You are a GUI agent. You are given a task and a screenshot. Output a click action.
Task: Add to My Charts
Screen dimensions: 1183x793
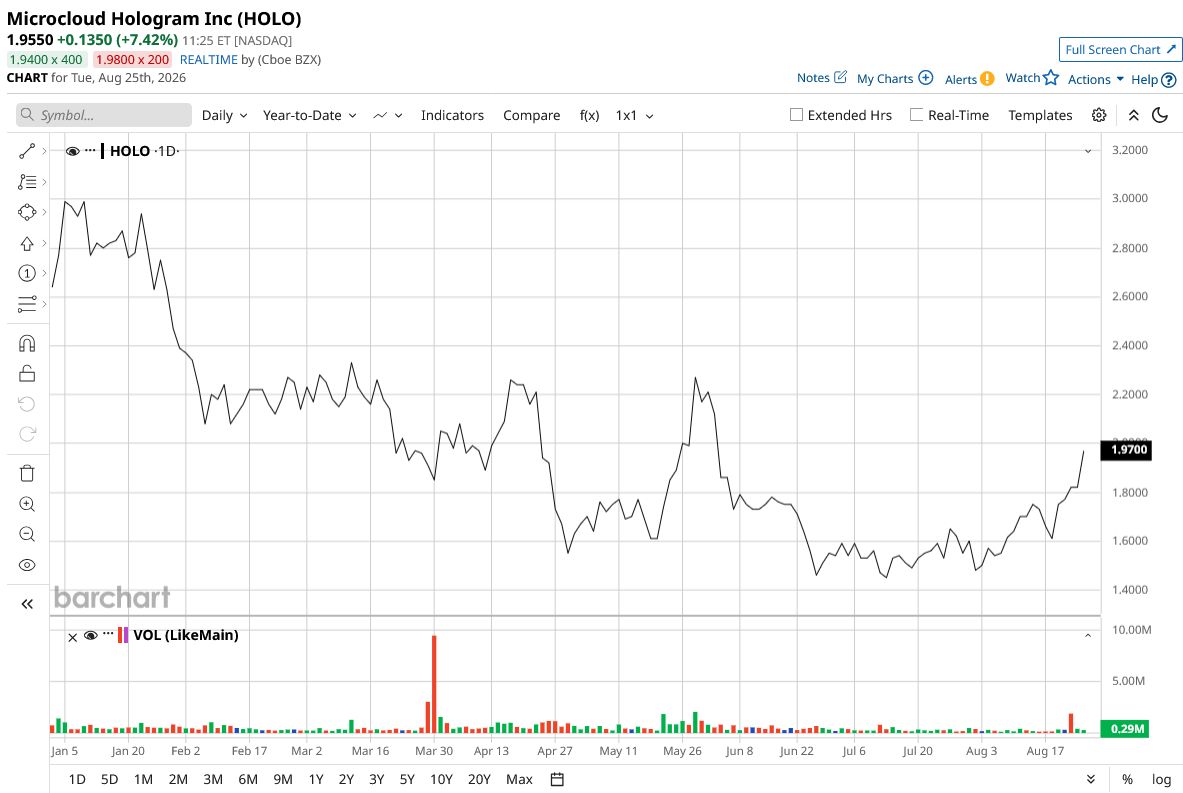895,78
